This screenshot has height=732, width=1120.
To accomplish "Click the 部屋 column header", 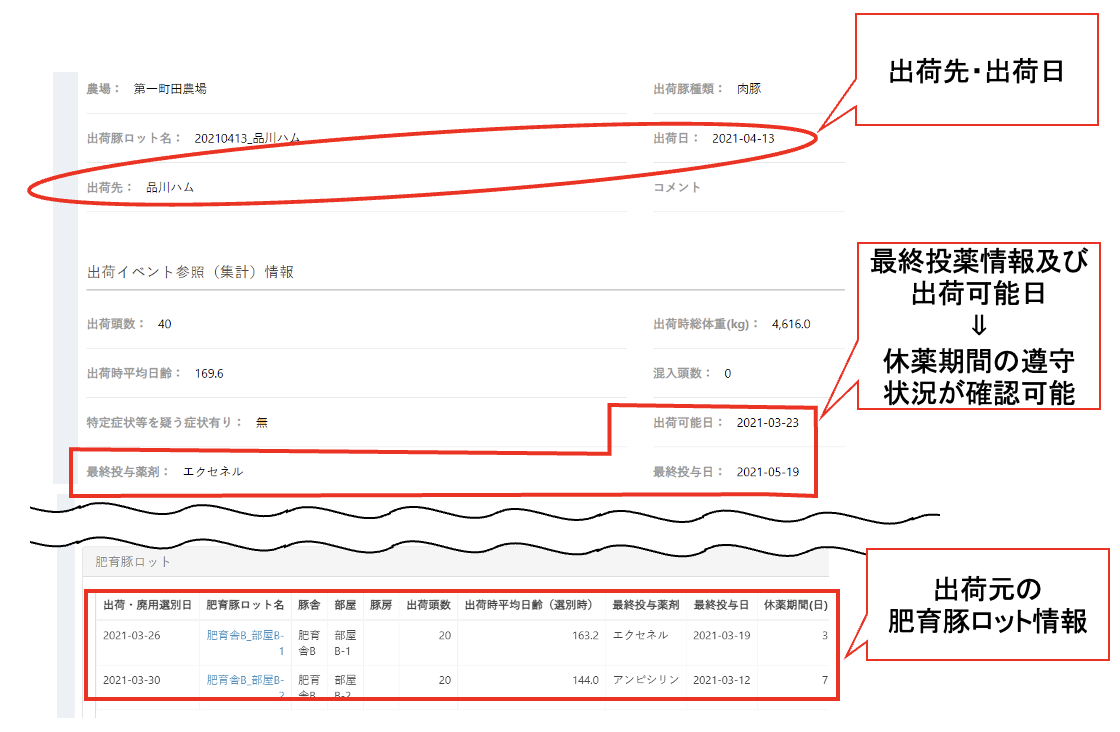I will coord(345,605).
